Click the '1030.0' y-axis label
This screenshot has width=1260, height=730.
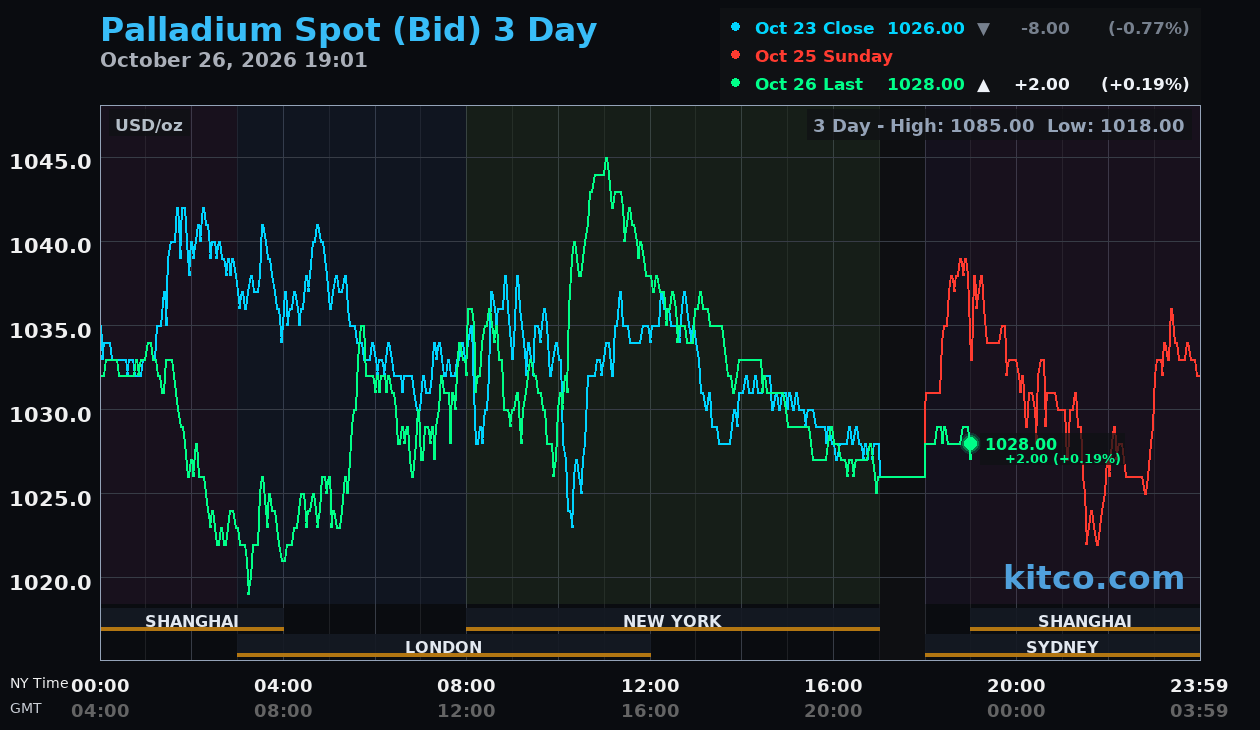point(51,414)
